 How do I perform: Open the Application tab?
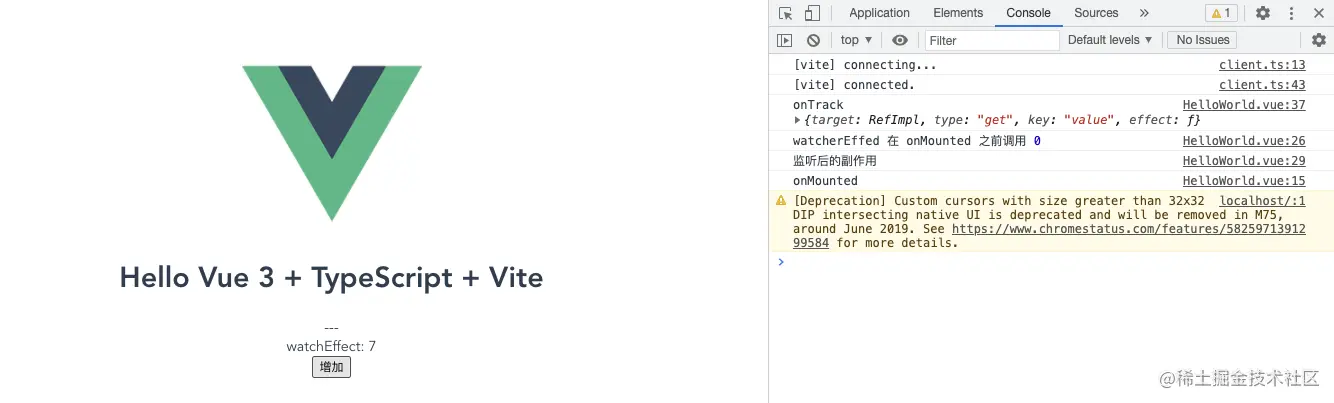pos(879,13)
